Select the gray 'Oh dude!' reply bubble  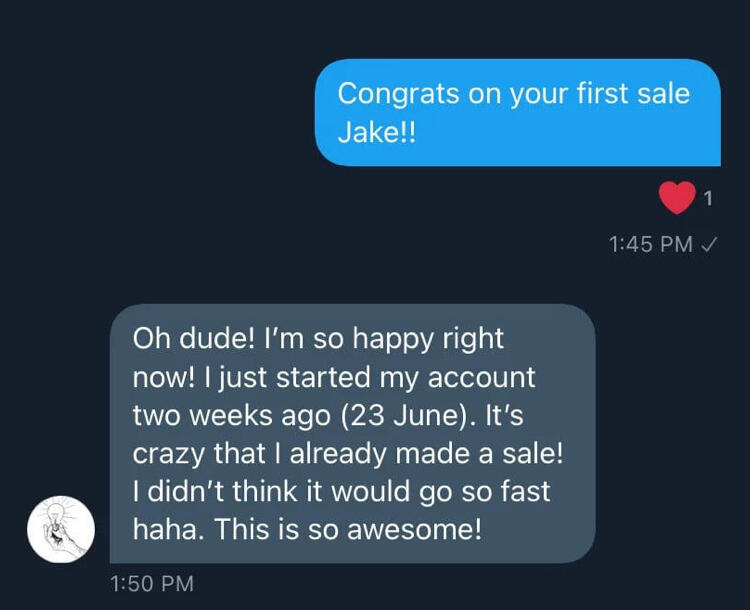[x=351, y=433]
